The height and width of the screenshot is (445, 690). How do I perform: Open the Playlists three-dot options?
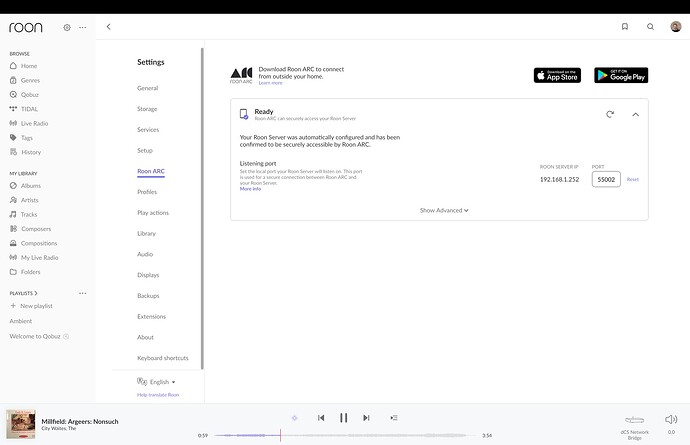83,293
